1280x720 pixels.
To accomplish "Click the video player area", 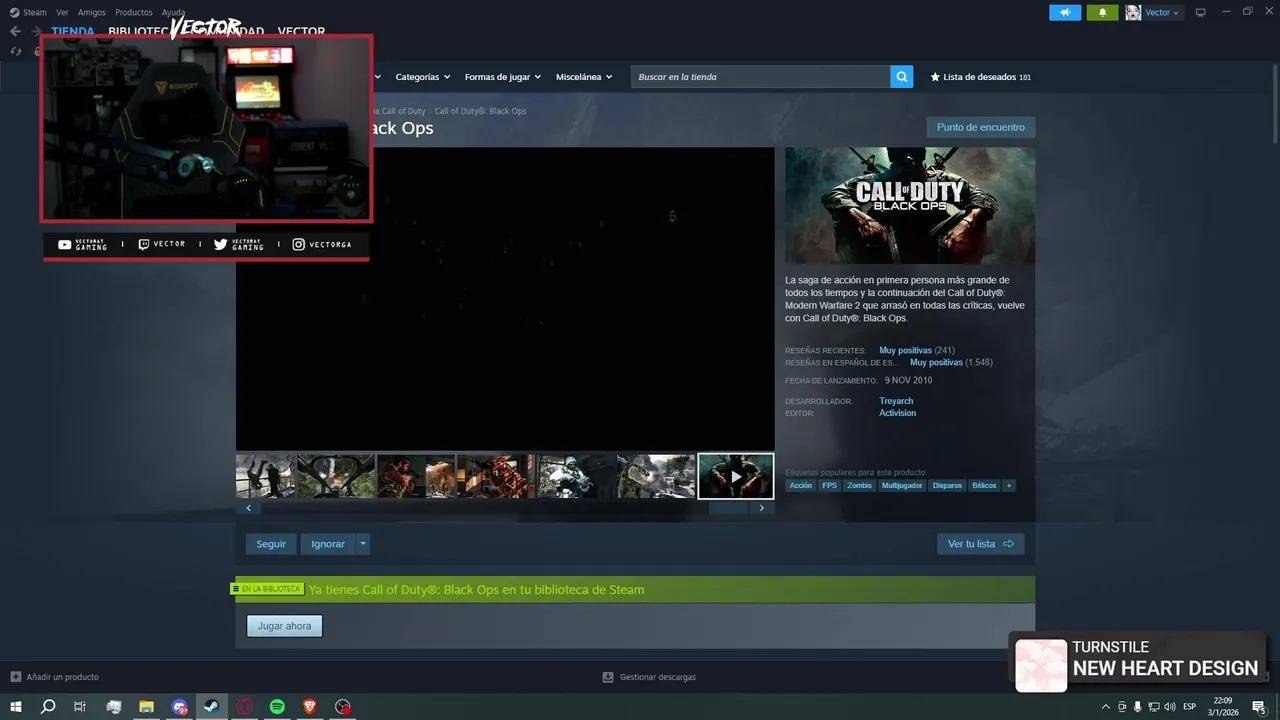I will click(505, 299).
